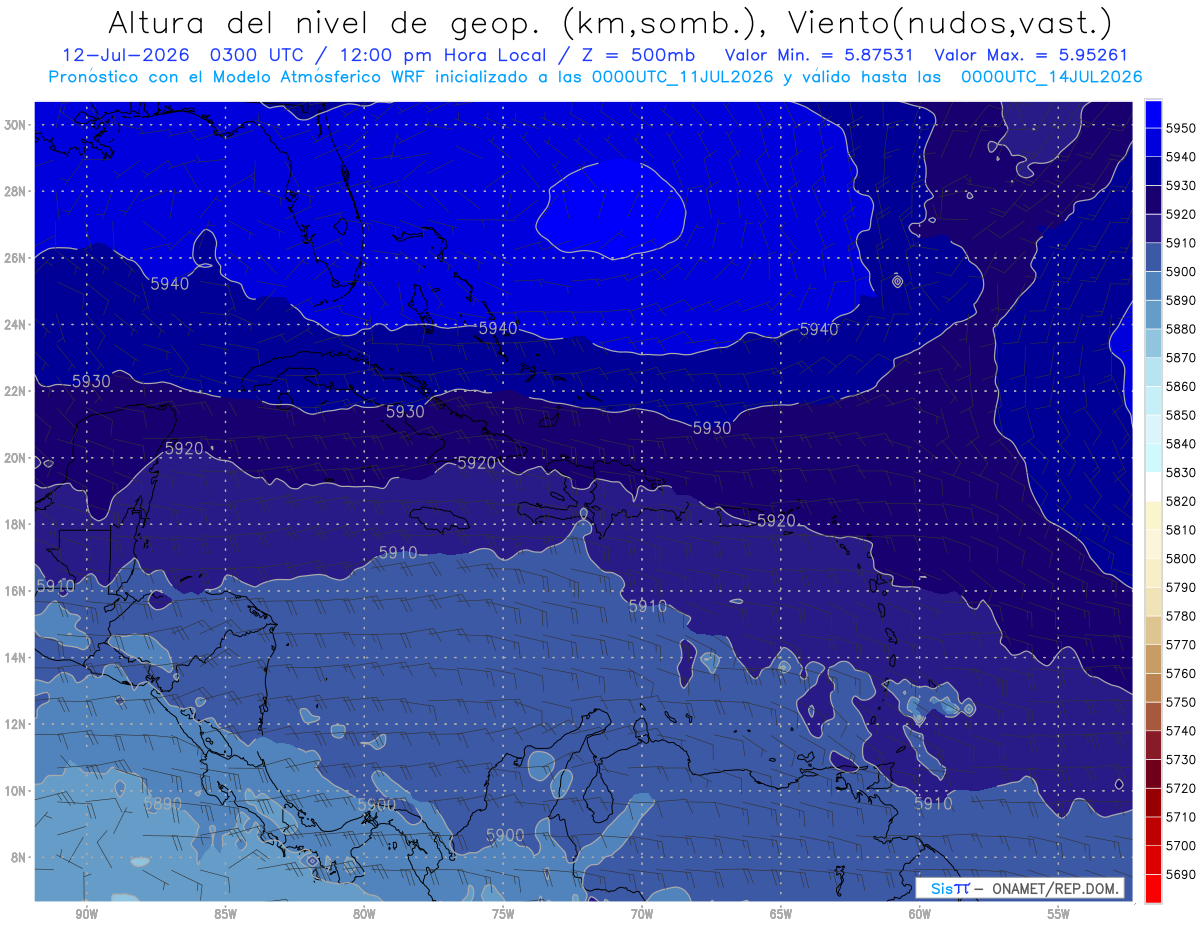Image resolution: width=1200 pixels, height=927 pixels.
Task: Click the brightest blue swatch above 5950
Action: (1153, 114)
